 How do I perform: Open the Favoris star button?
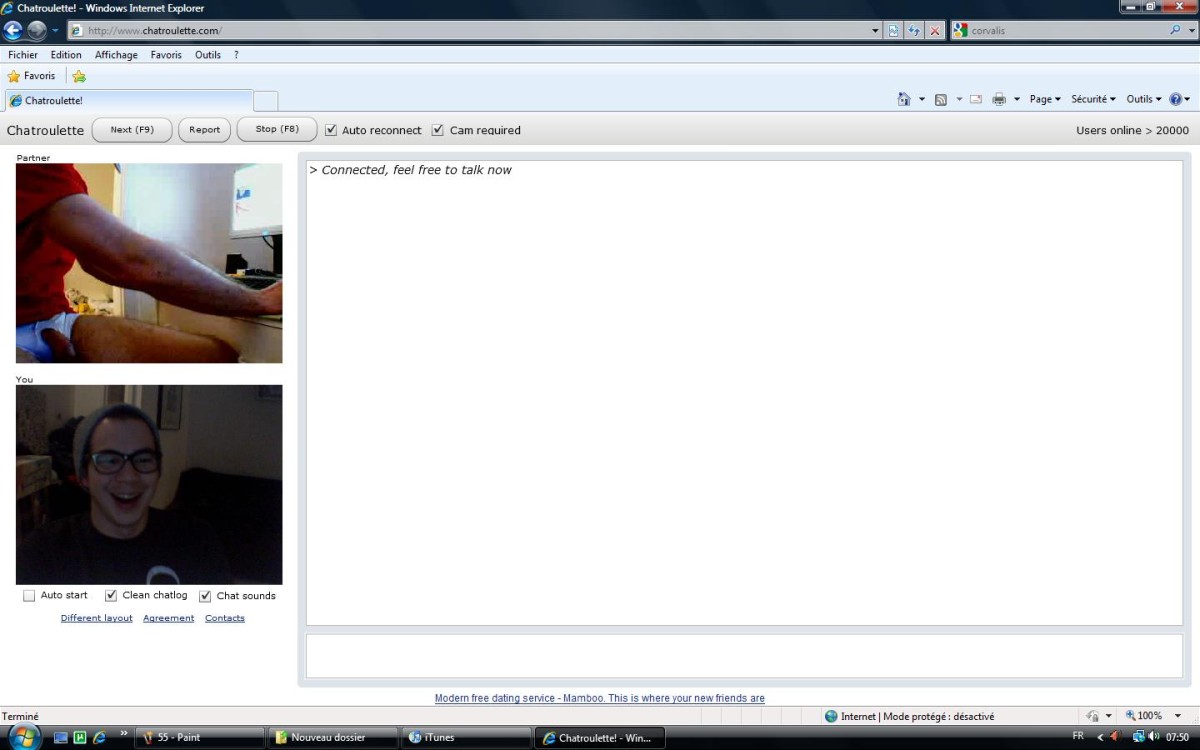(x=31, y=76)
